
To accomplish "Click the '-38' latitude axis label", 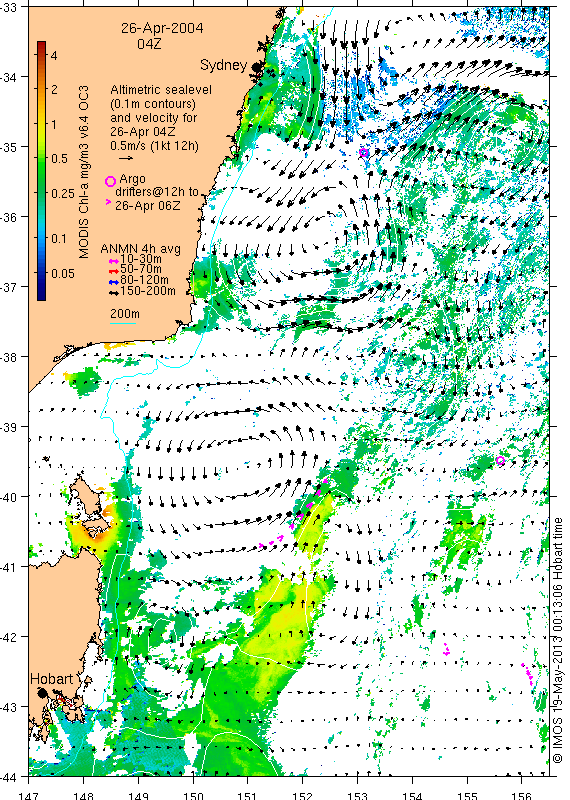I will click(x=9, y=356).
